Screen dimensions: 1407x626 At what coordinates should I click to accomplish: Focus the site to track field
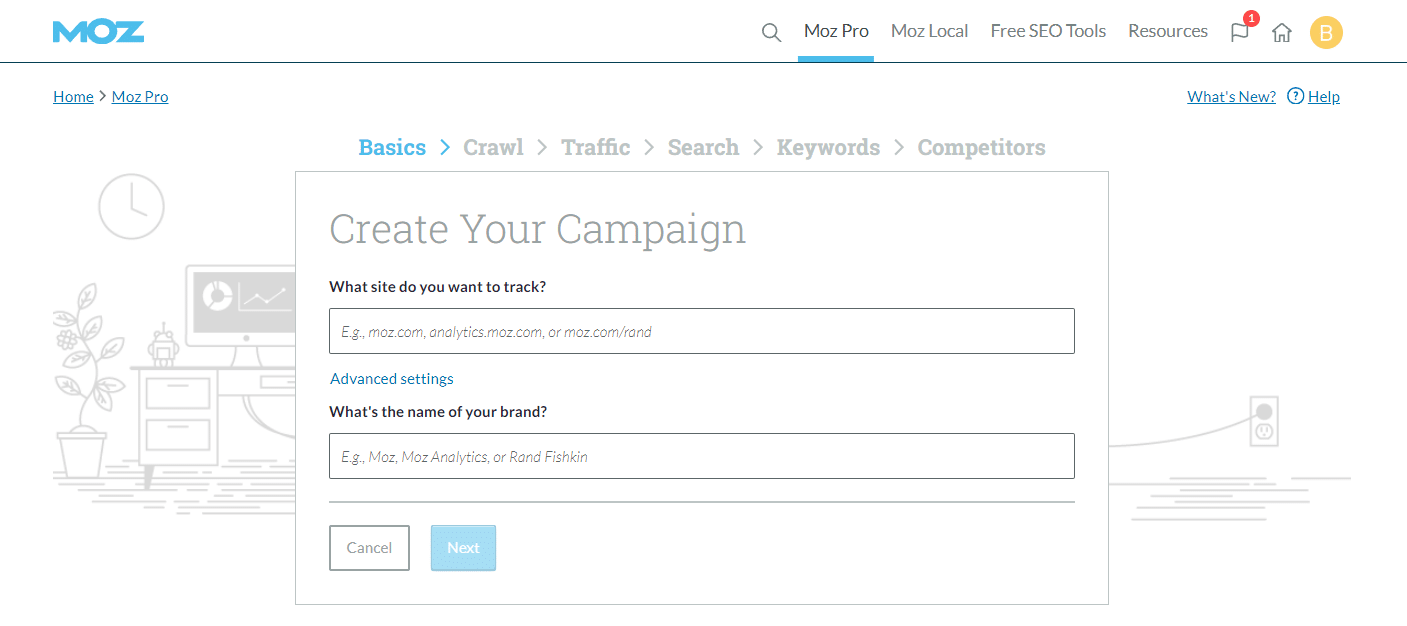[x=702, y=331]
